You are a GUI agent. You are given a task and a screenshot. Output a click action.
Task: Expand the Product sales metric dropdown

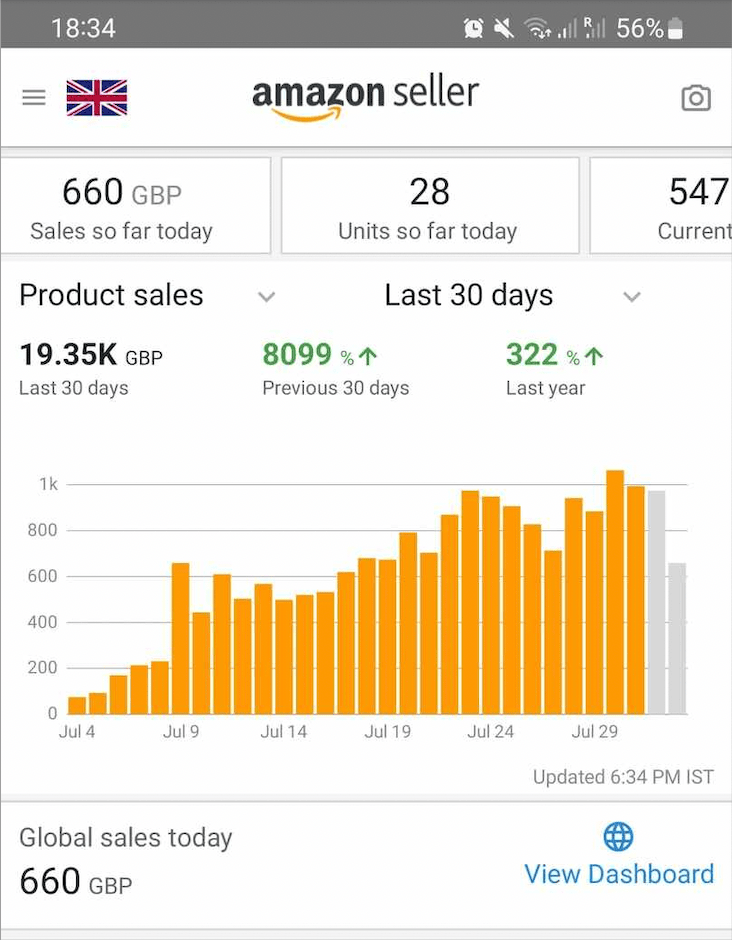click(266, 296)
